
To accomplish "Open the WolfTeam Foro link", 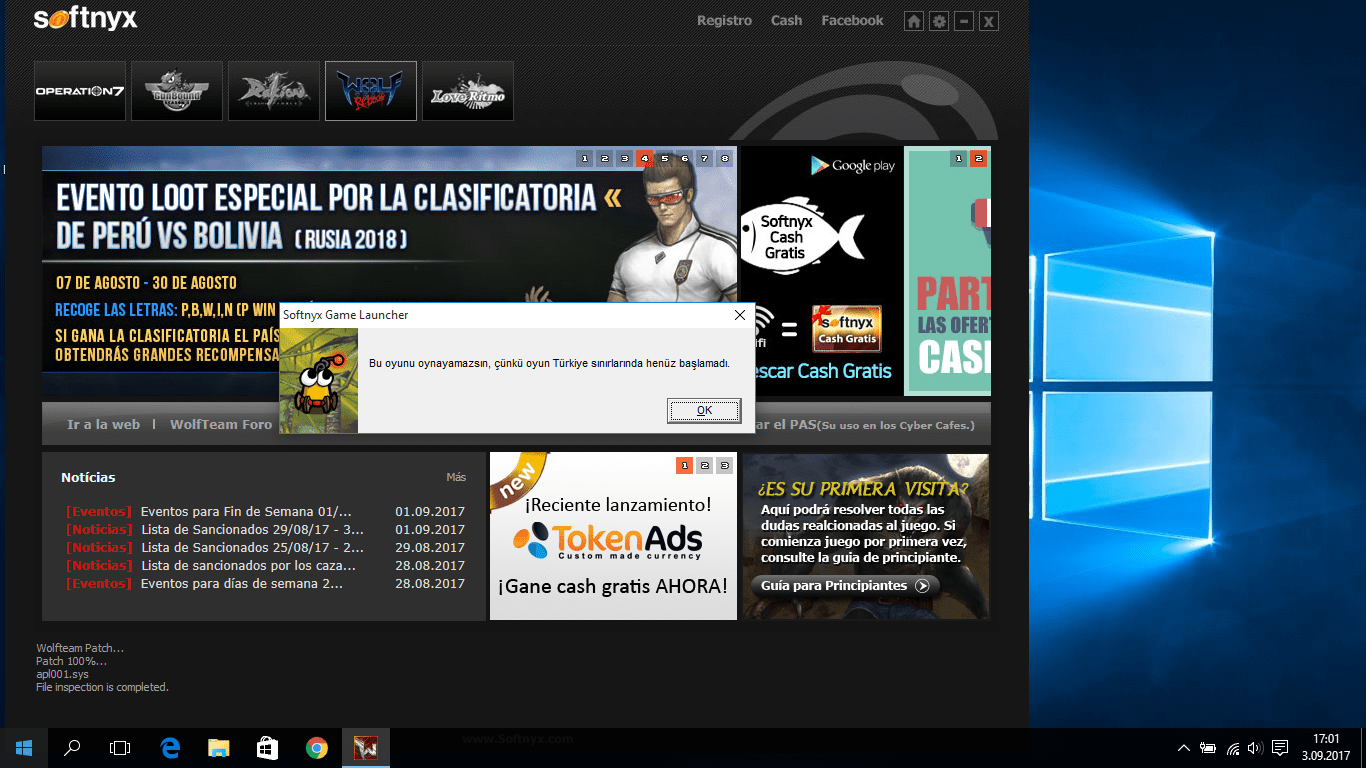I will click(x=221, y=425).
